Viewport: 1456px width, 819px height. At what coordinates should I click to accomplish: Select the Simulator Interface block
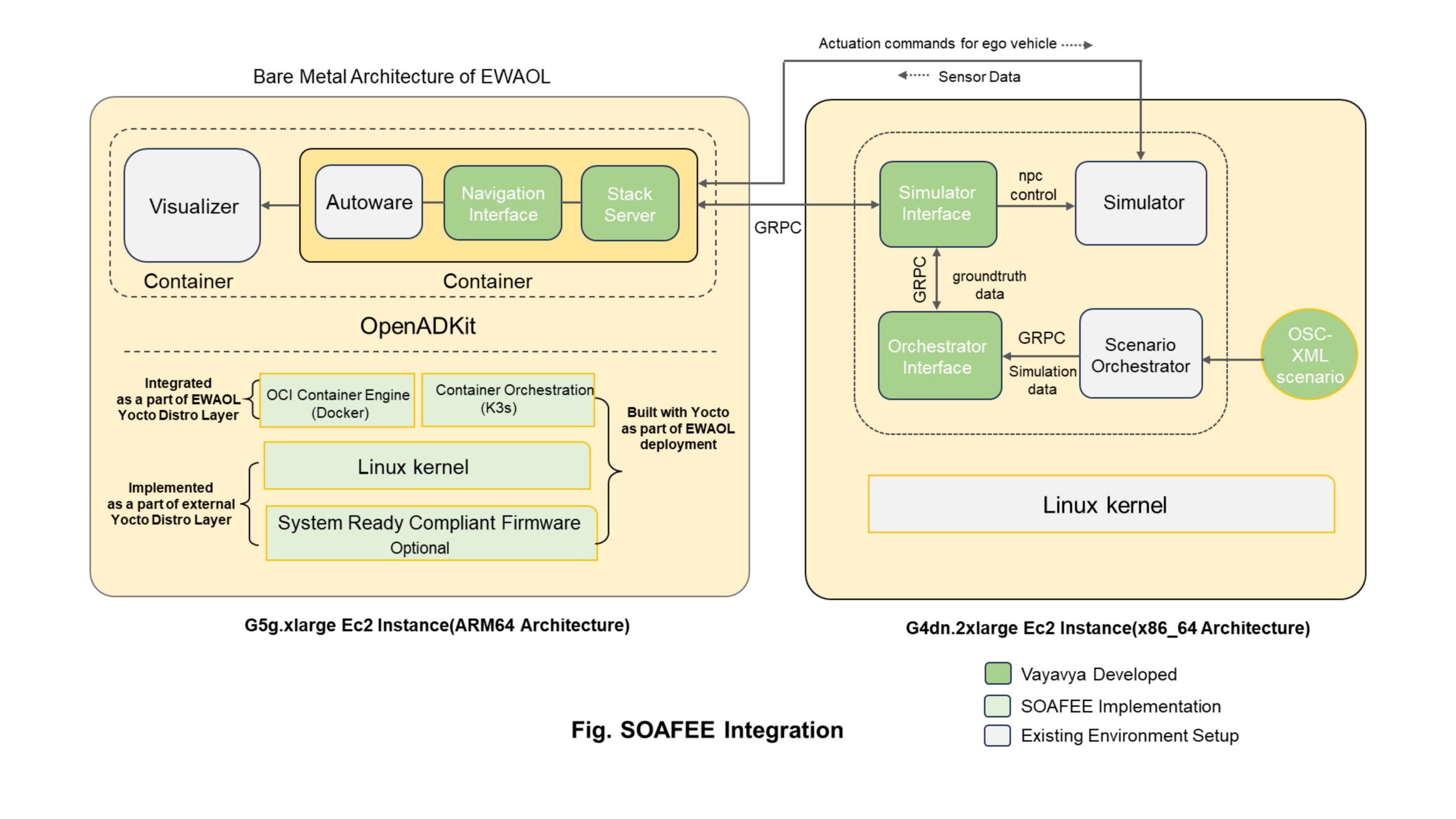[937, 205]
